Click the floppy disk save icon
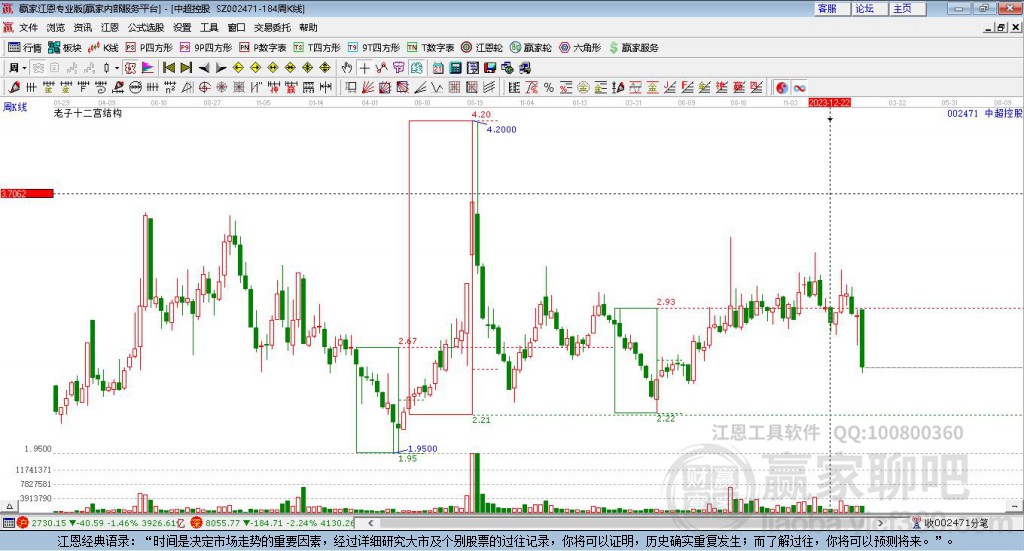The image size is (1024, 551). click(x=490, y=68)
